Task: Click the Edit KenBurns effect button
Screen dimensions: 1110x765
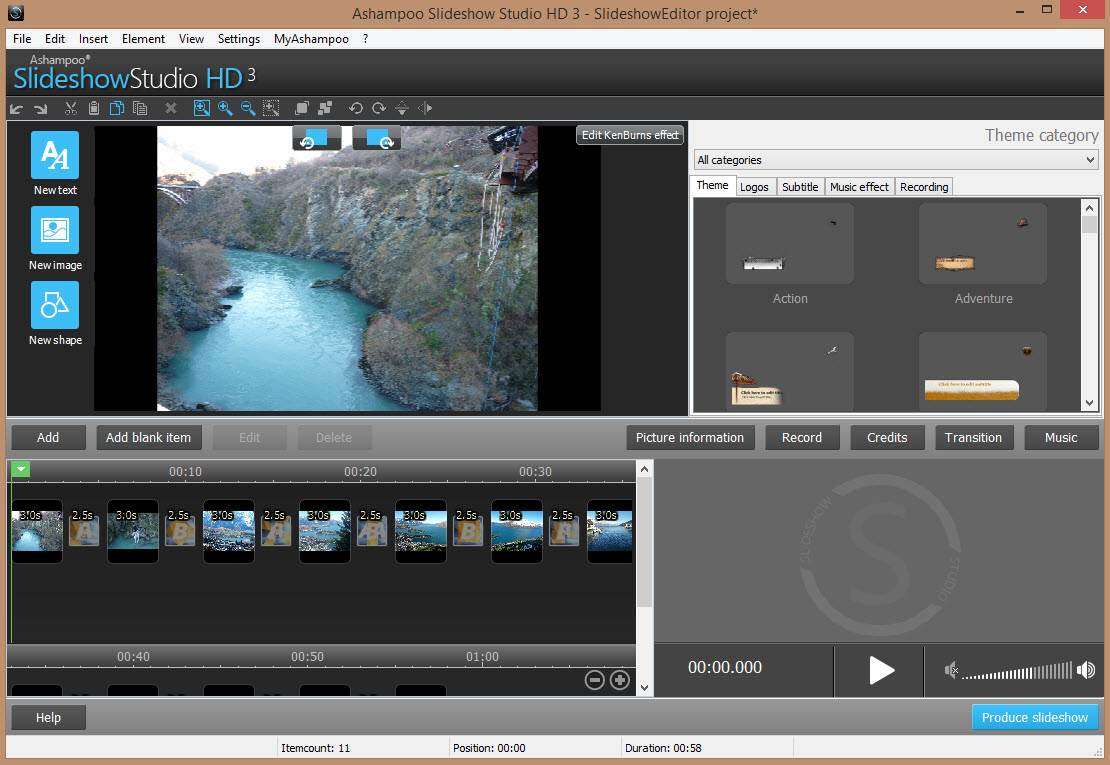Action: [x=630, y=135]
